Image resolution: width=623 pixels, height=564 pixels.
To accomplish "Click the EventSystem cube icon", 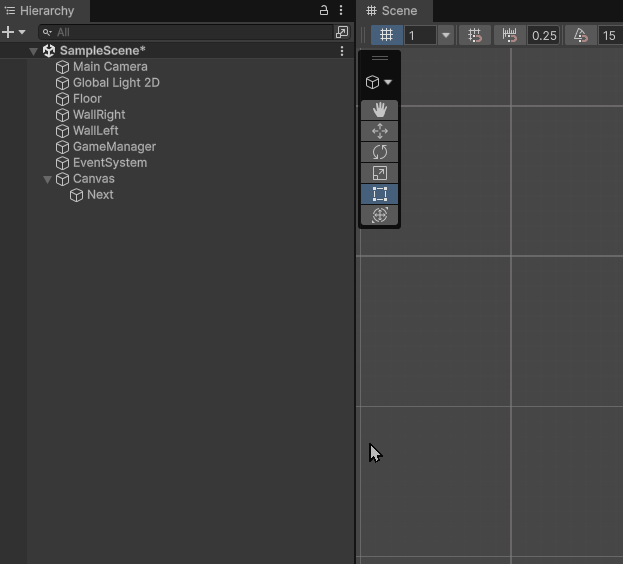I will [x=62, y=163].
